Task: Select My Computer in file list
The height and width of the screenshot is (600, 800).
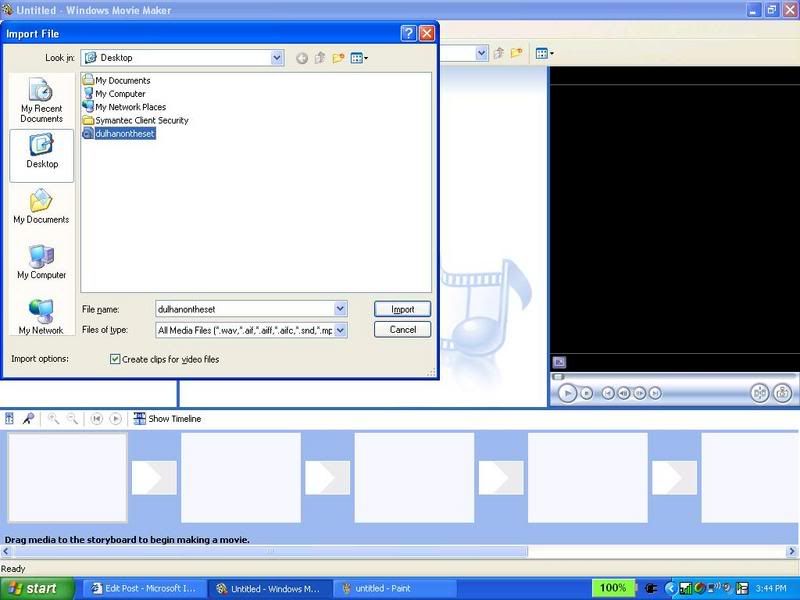Action: click(114, 93)
